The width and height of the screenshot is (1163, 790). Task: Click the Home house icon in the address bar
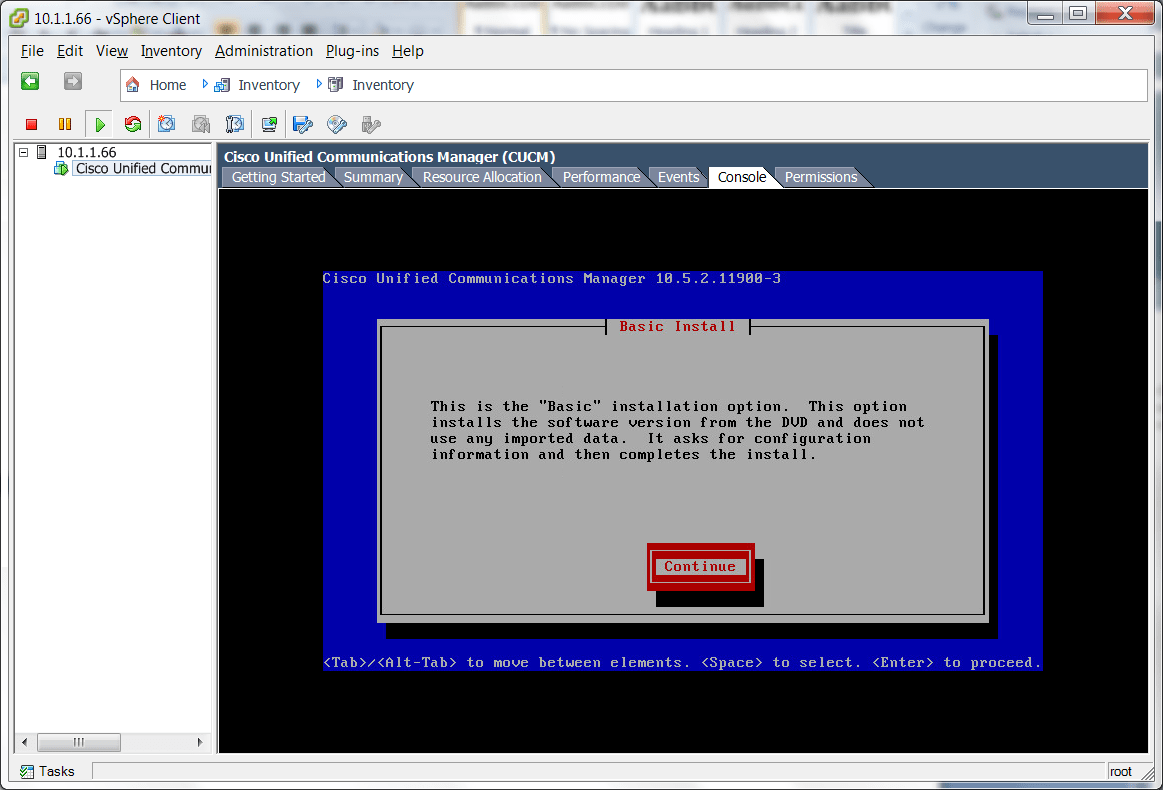tap(133, 85)
